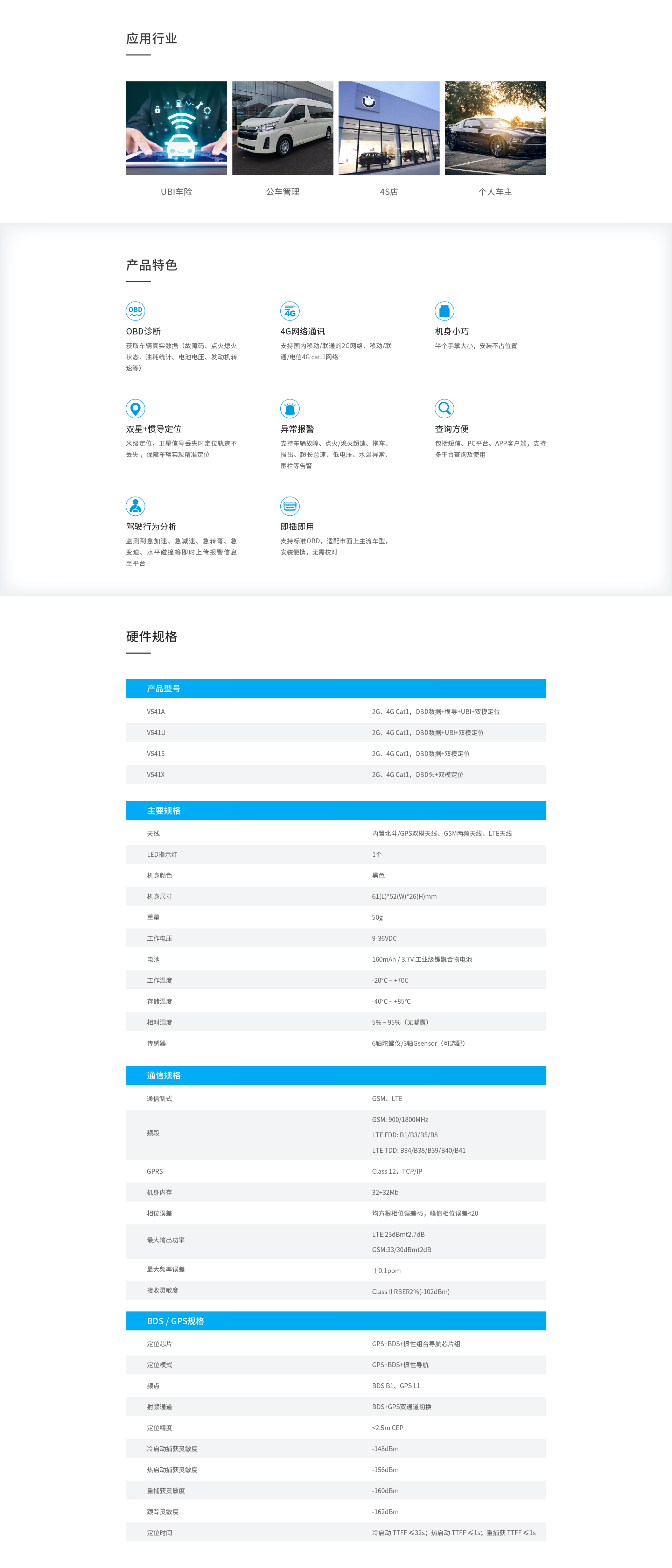Click the 驾驶行为分析 driver icon
672x1568 pixels.
tap(135, 506)
